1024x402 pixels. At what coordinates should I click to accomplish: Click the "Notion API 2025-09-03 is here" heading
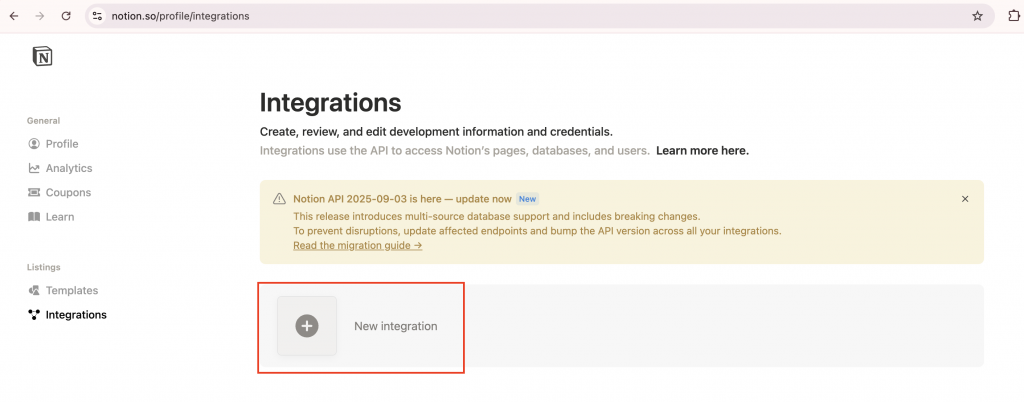point(402,199)
